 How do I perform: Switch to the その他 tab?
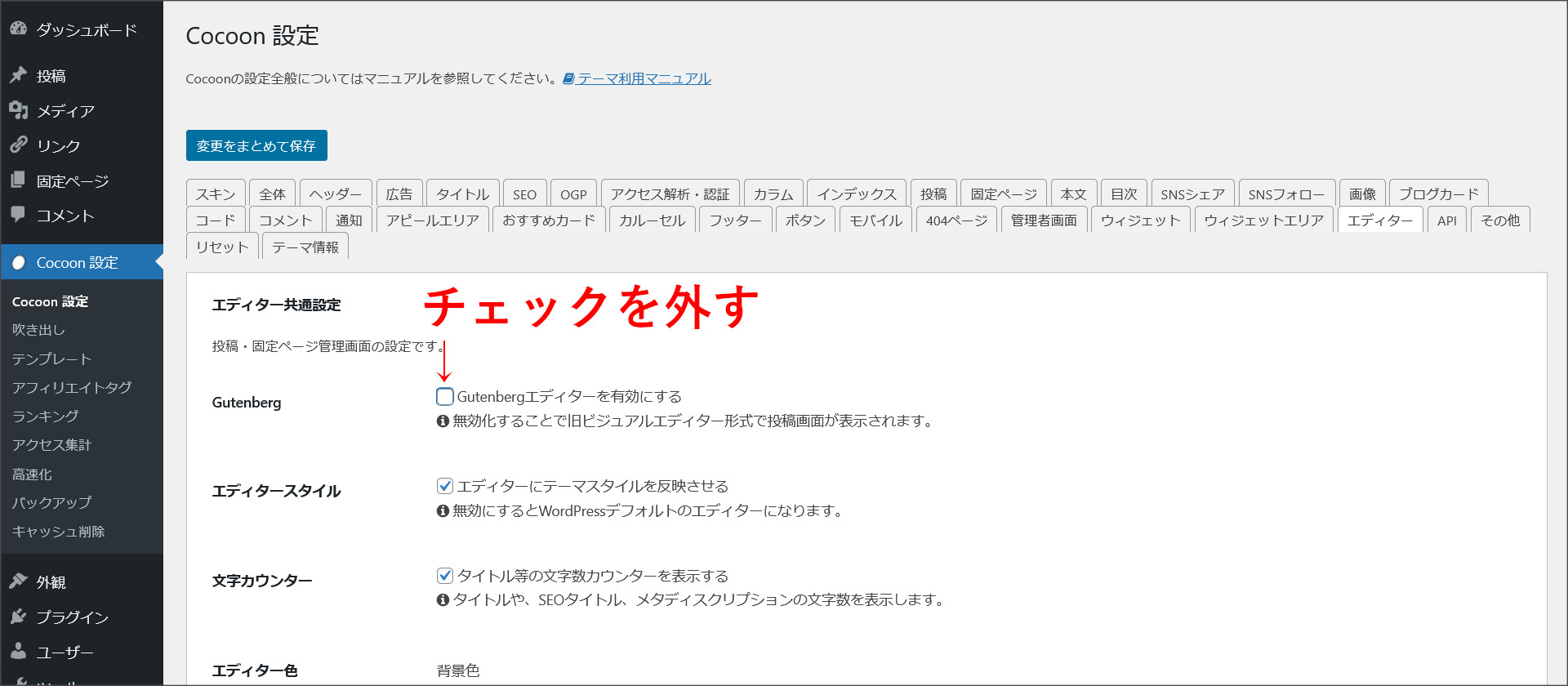tap(1500, 220)
